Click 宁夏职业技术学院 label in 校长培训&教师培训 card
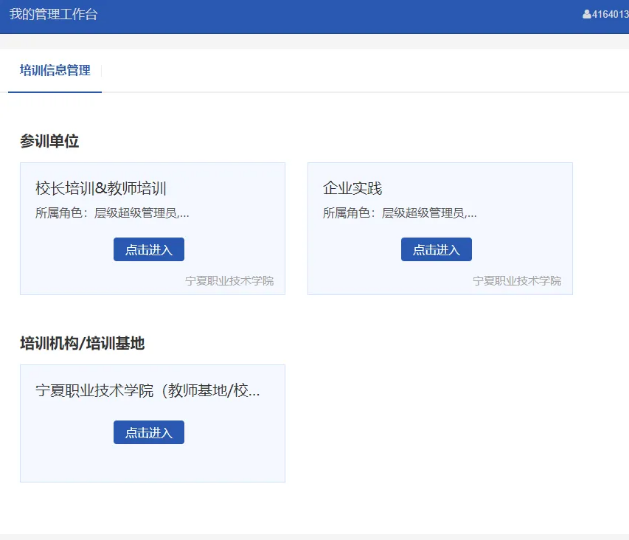The height and width of the screenshot is (540, 629). 229,281
